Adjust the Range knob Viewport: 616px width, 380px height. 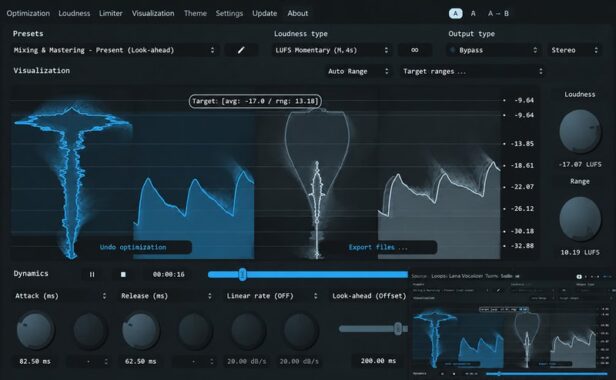pyautogui.click(x=580, y=218)
